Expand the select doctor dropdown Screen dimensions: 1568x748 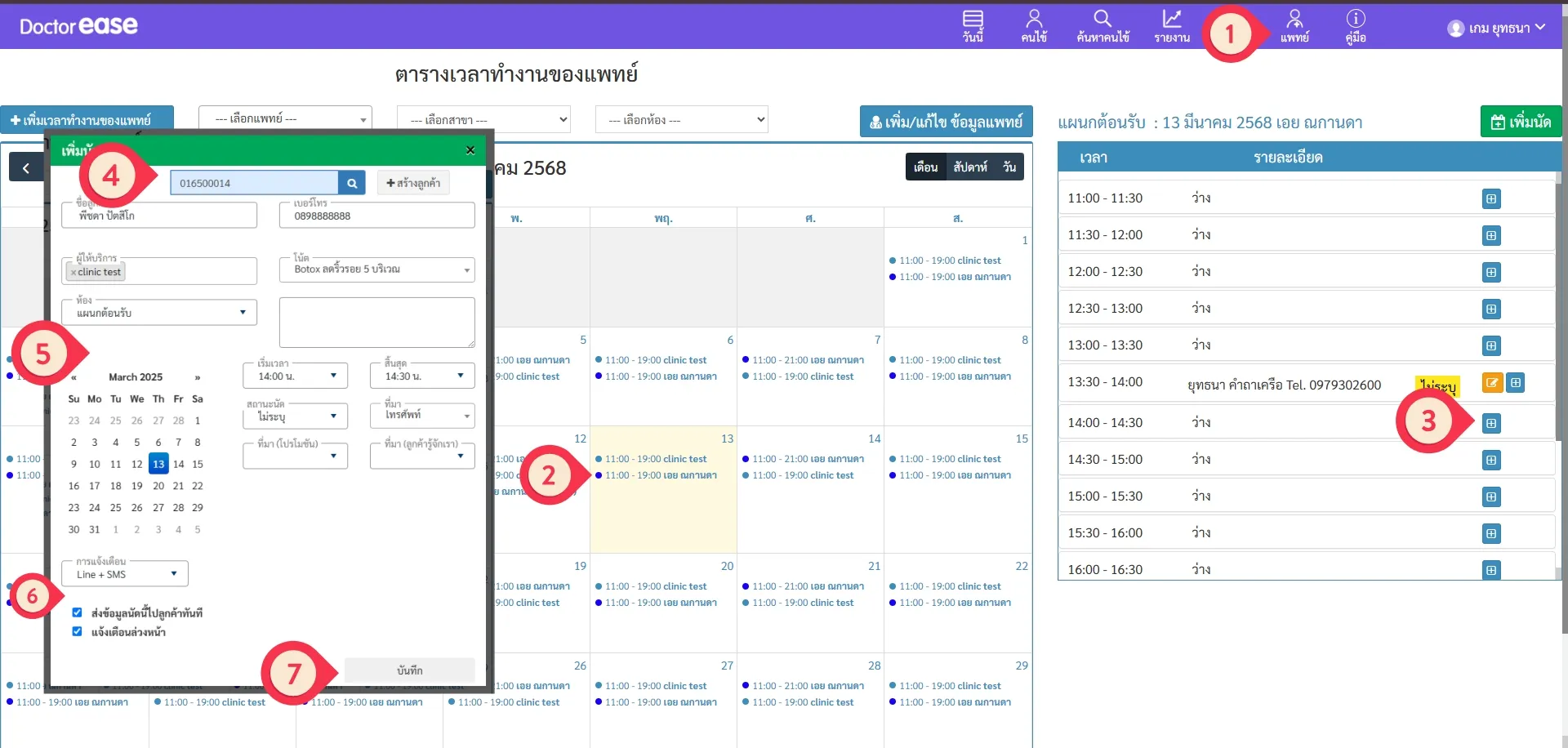(x=285, y=119)
